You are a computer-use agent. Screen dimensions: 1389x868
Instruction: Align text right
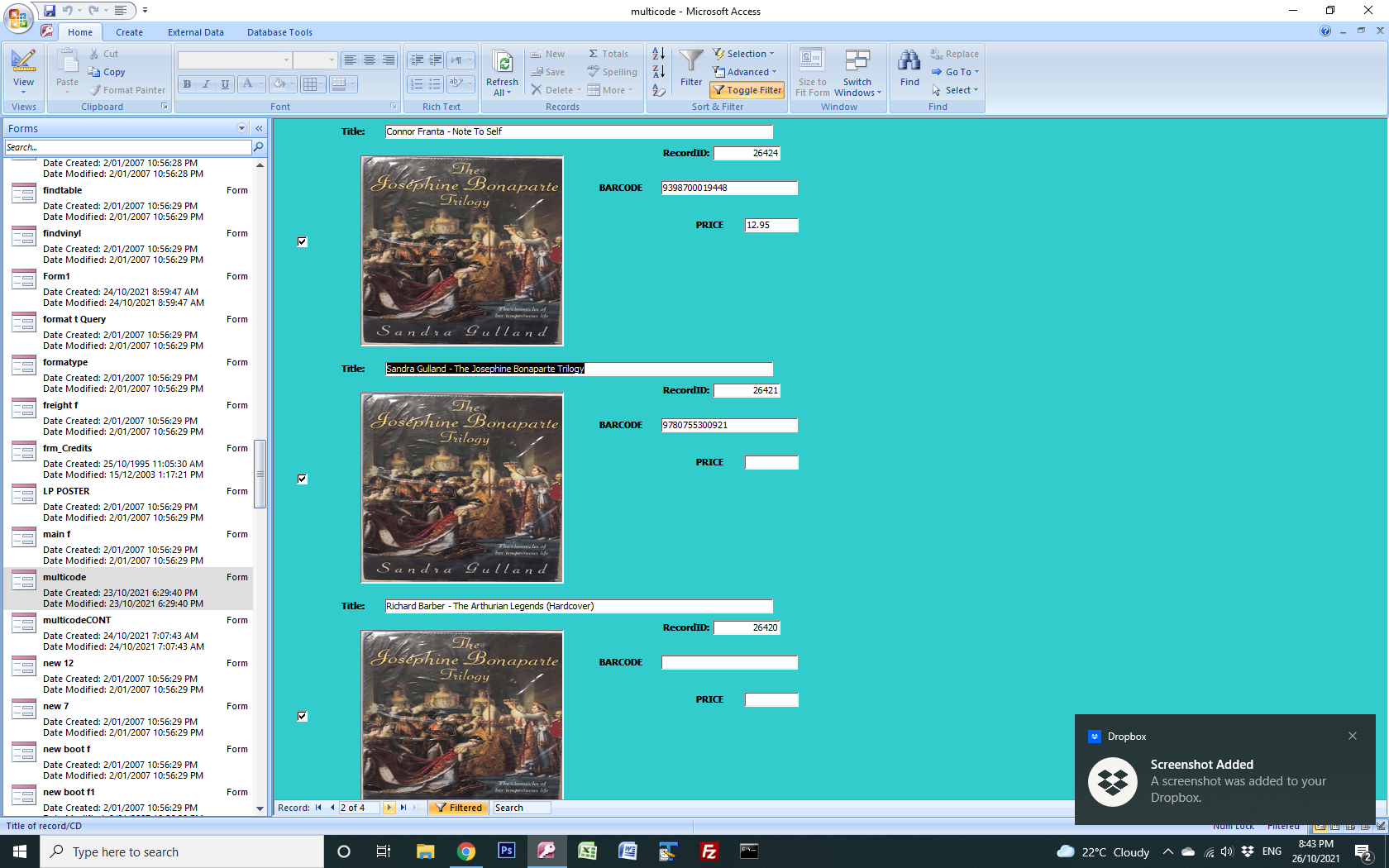point(389,60)
